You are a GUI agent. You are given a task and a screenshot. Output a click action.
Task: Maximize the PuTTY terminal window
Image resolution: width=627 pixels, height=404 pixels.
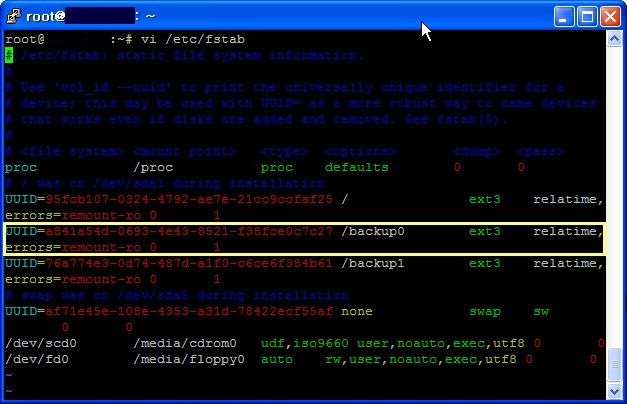click(x=587, y=17)
